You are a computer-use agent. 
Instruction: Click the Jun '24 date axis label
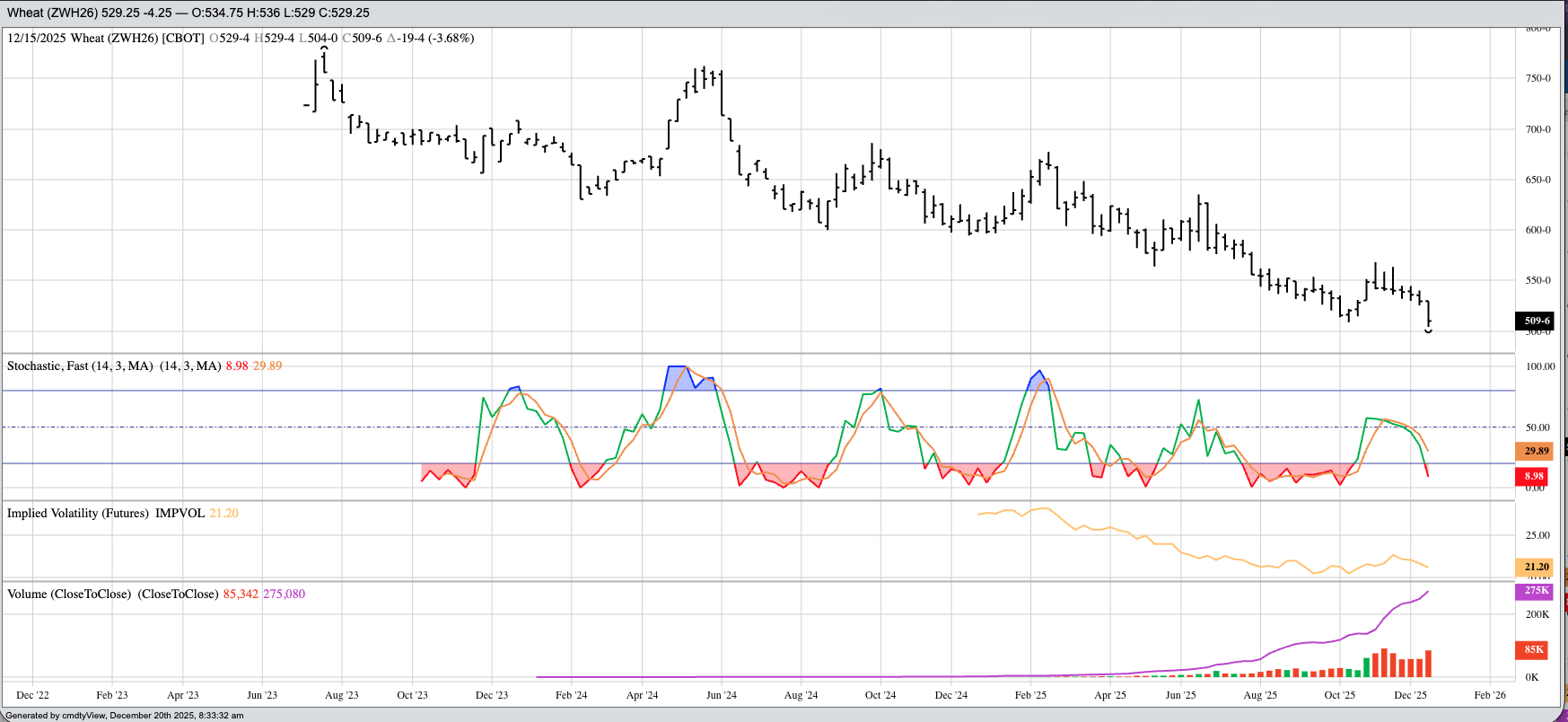721,695
